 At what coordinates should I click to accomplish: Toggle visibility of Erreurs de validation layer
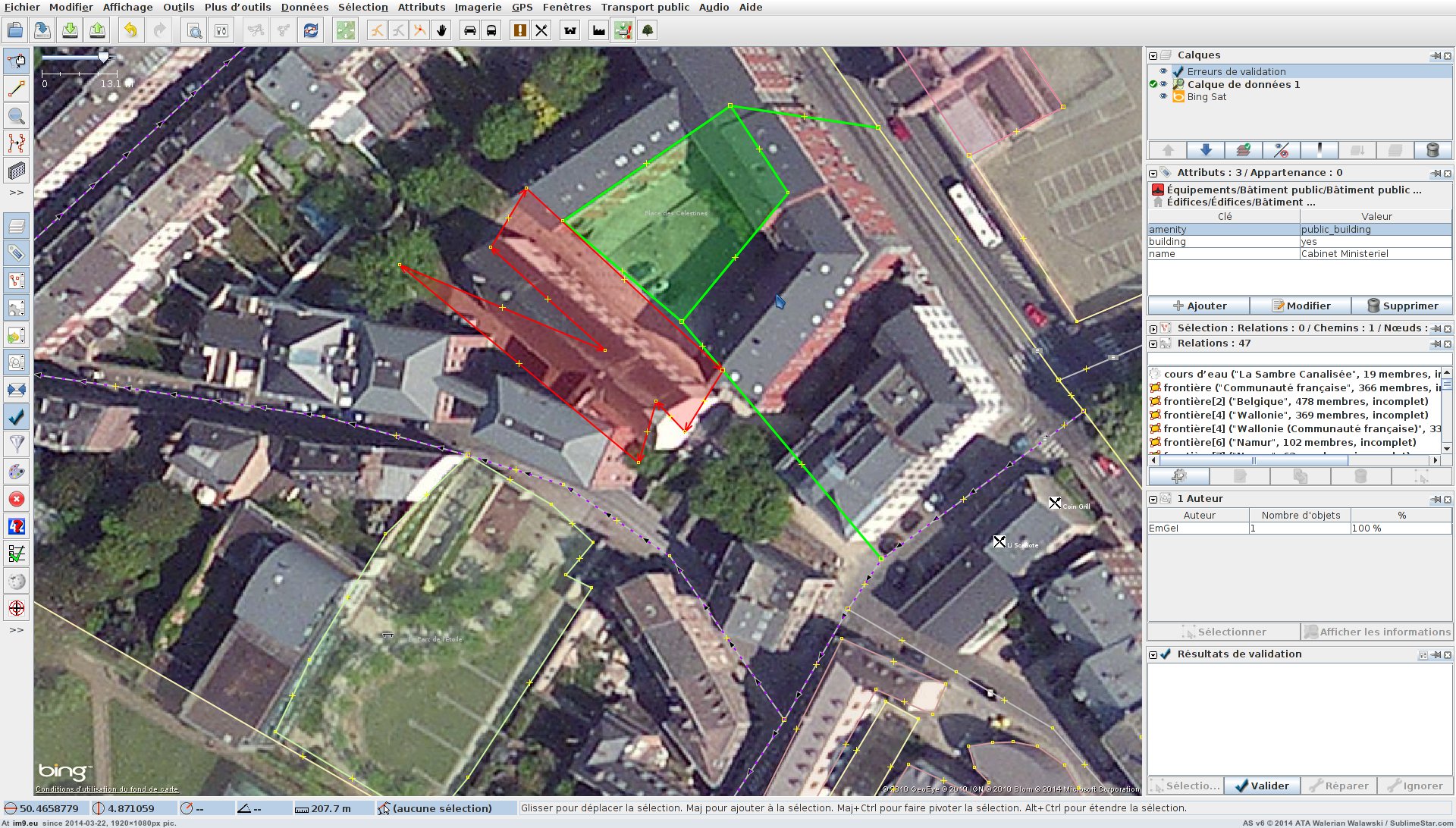[x=1163, y=71]
